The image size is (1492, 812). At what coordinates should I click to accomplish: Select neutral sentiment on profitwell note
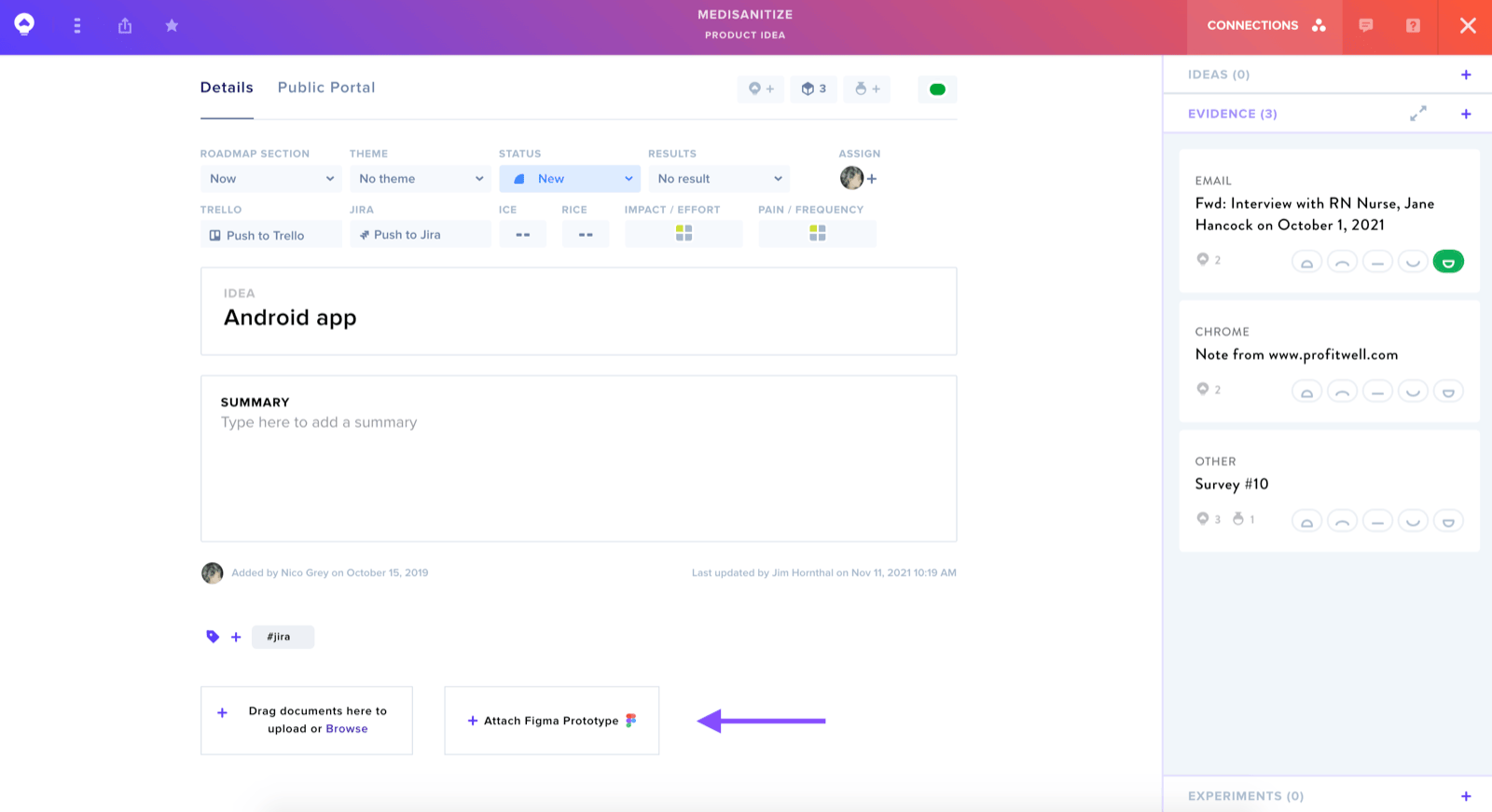pos(1377,392)
